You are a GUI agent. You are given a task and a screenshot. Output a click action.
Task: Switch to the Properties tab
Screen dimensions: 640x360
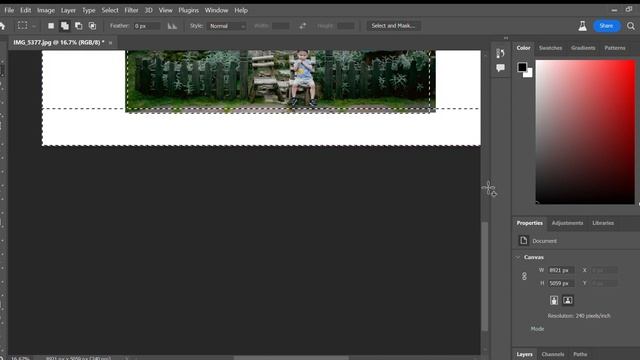tap(529, 223)
